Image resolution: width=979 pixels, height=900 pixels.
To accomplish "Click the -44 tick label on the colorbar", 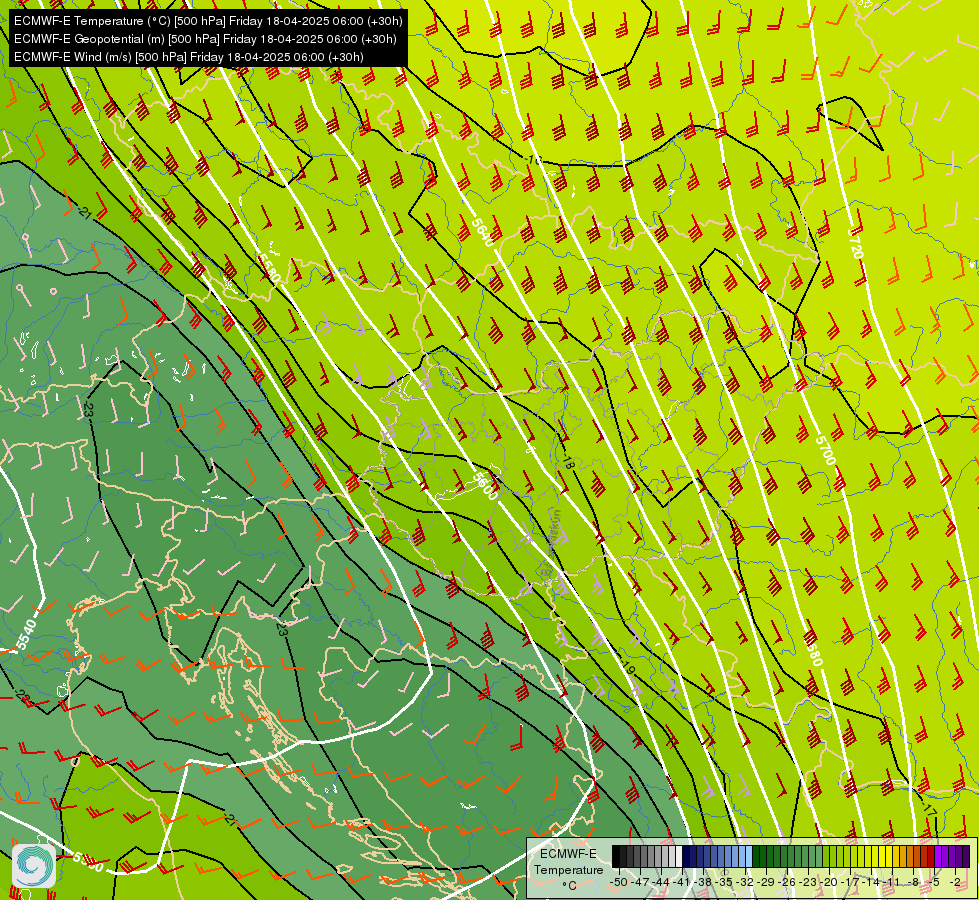I will (x=661, y=882).
